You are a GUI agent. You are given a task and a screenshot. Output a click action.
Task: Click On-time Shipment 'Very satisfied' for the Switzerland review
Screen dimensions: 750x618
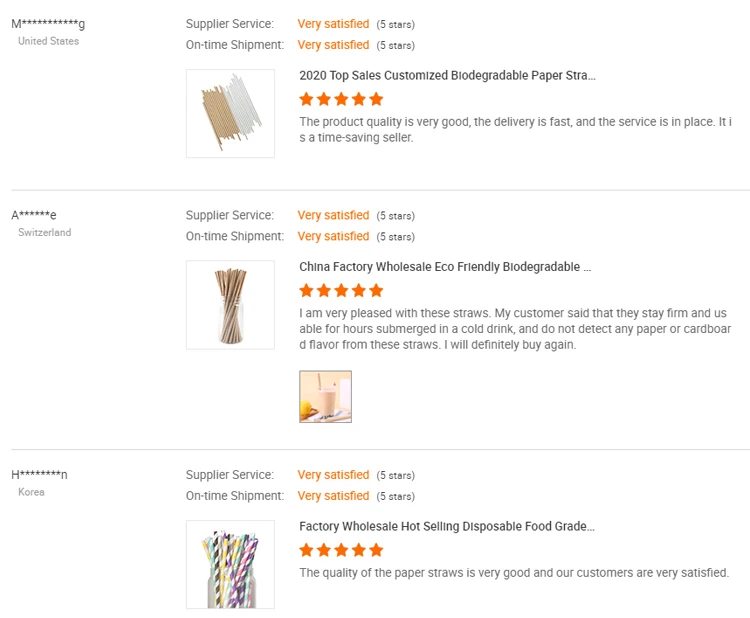tap(333, 236)
